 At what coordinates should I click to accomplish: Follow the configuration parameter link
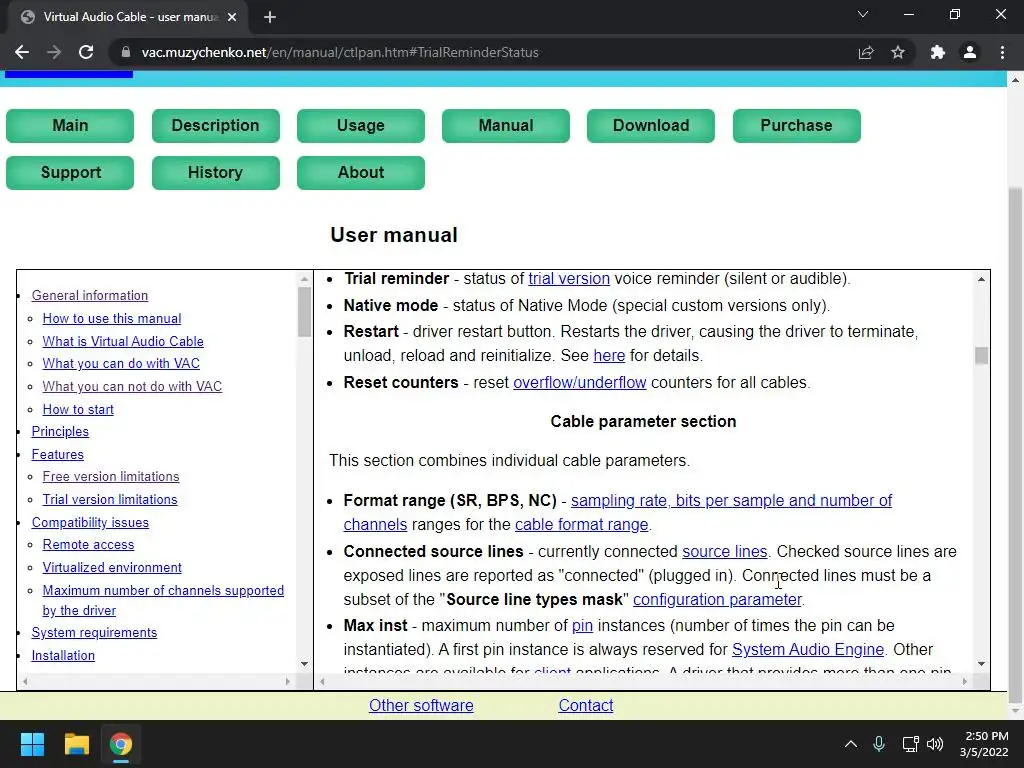(x=717, y=600)
